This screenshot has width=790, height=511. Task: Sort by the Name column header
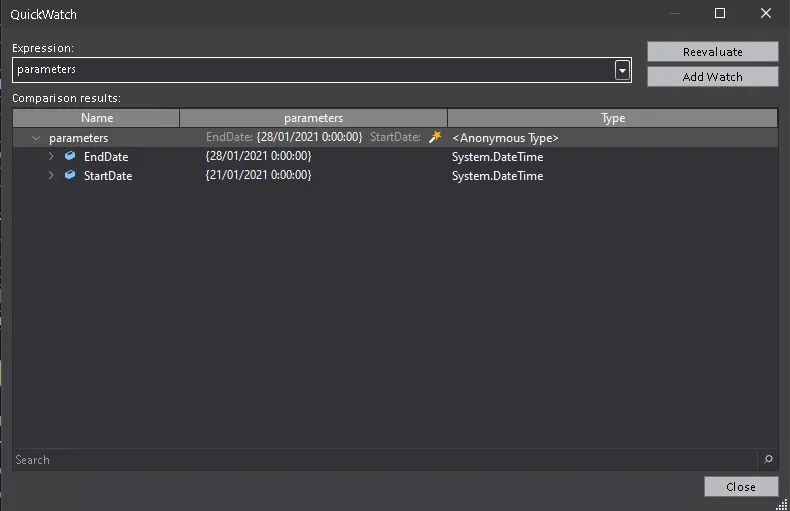coord(97,118)
